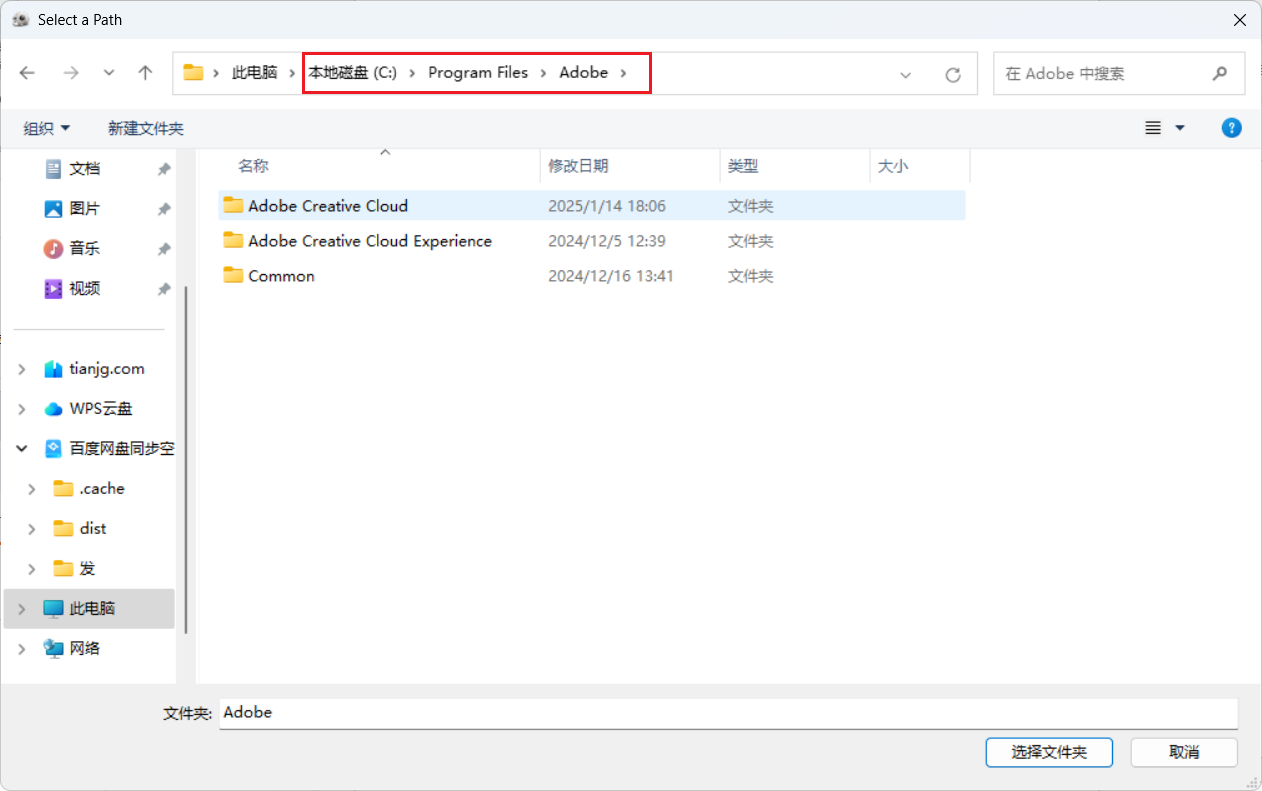Expand chevron between 此电脑 and 本地磁盘
1262x791 pixels.
293,73
